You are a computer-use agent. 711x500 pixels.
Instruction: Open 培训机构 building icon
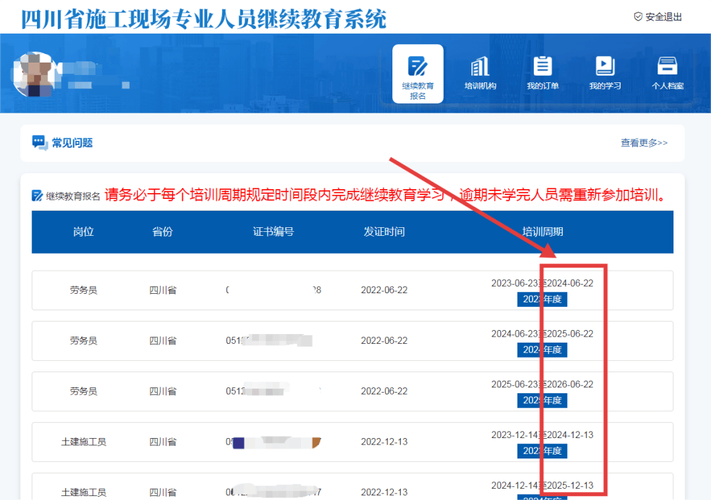pos(480,66)
